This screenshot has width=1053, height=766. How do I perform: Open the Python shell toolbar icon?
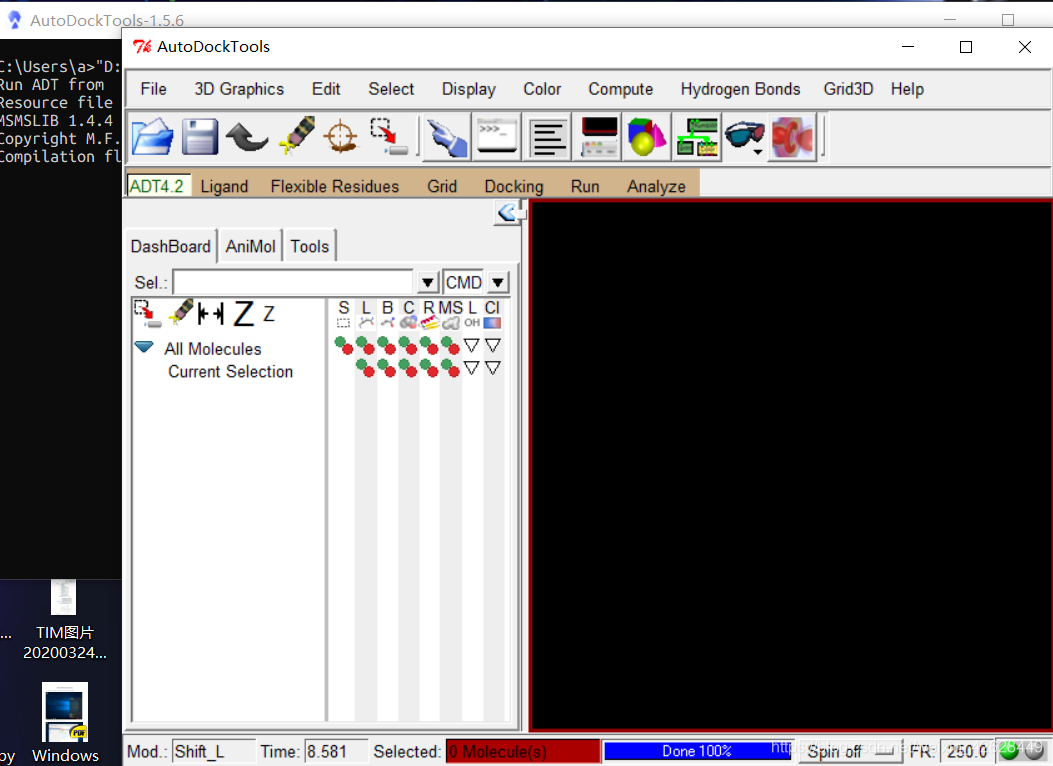click(x=497, y=136)
